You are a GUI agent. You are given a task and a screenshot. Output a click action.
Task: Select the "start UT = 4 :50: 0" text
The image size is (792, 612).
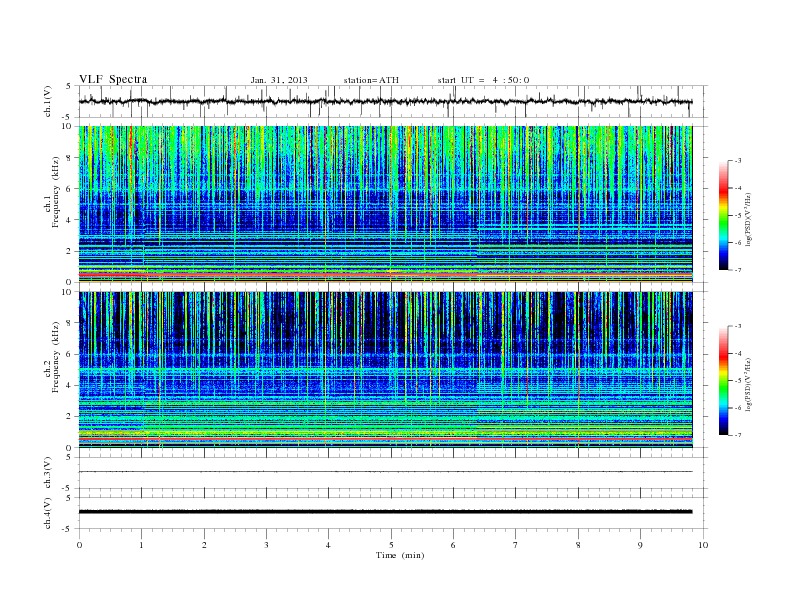483,80
